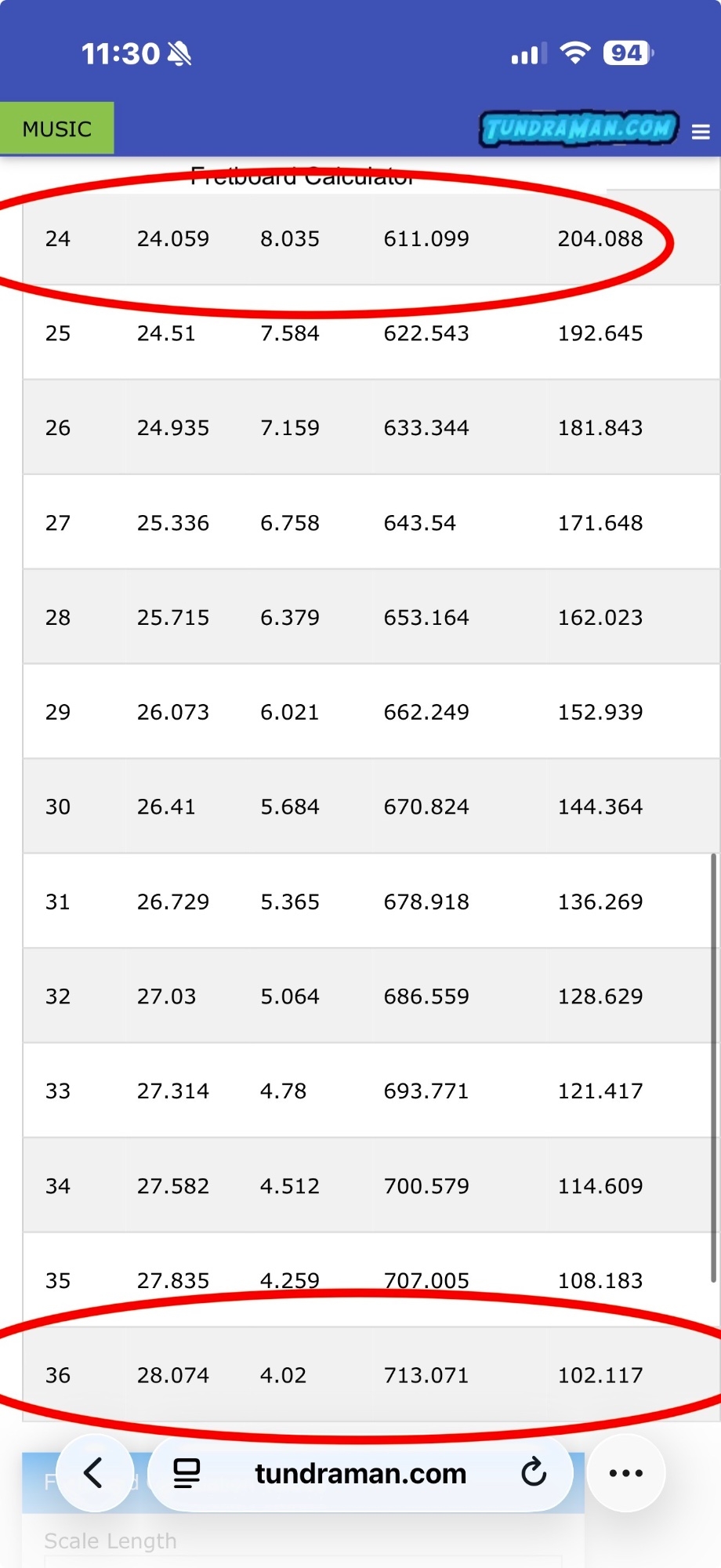Image resolution: width=721 pixels, height=1568 pixels.
Task: Open the MUSIC tab
Action: 57,129
